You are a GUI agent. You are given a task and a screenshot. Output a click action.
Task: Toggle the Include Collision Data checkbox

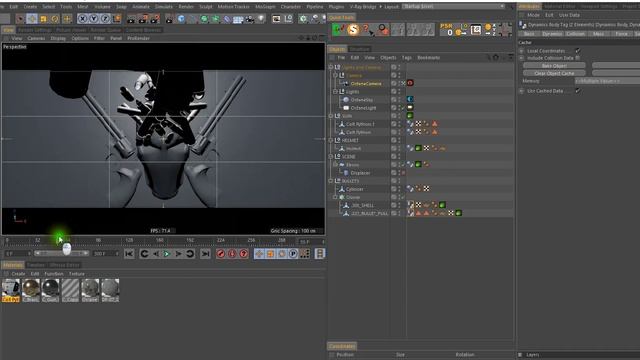coord(578,58)
